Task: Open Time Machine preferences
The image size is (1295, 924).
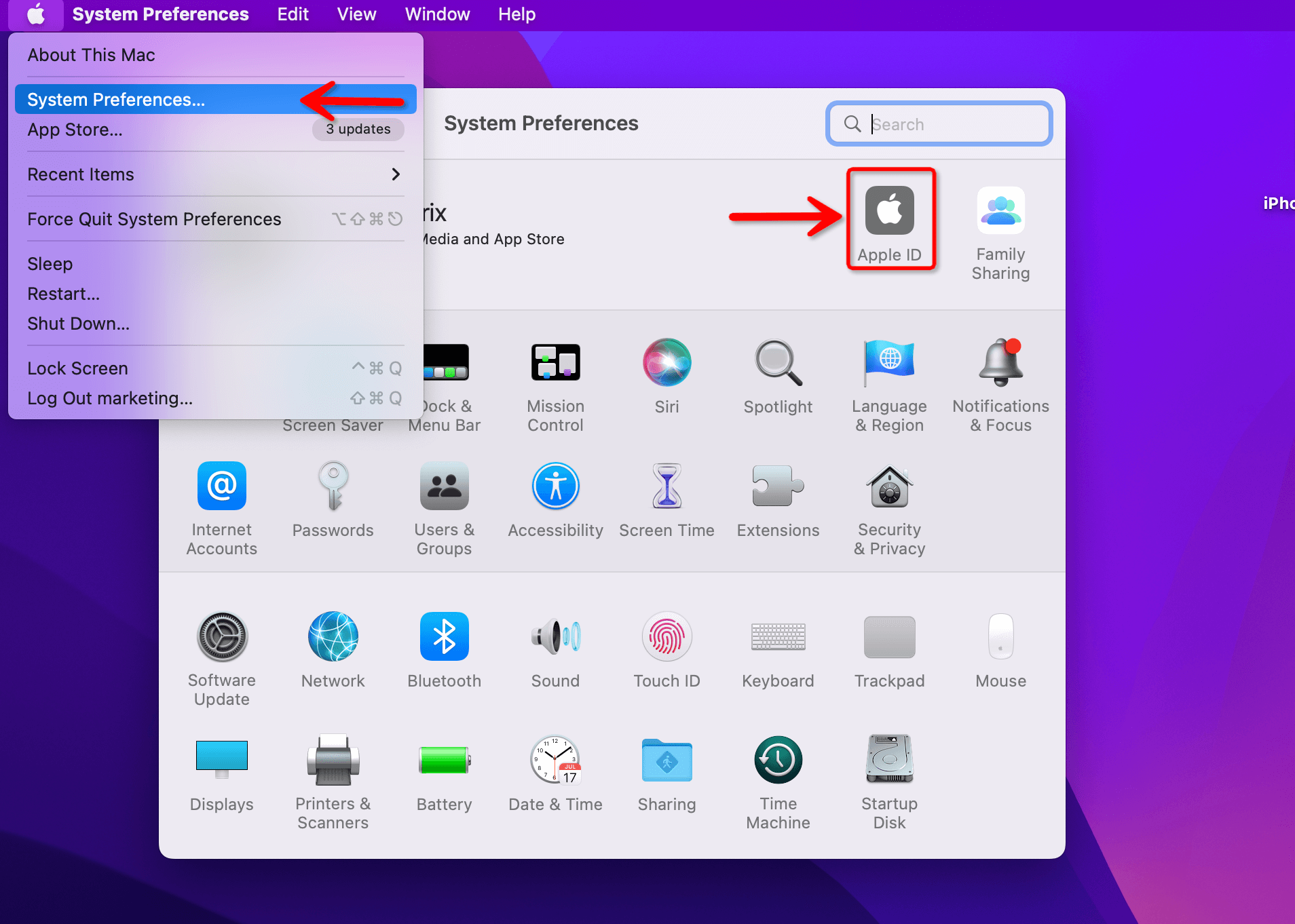Action: [x=778, y=784]
